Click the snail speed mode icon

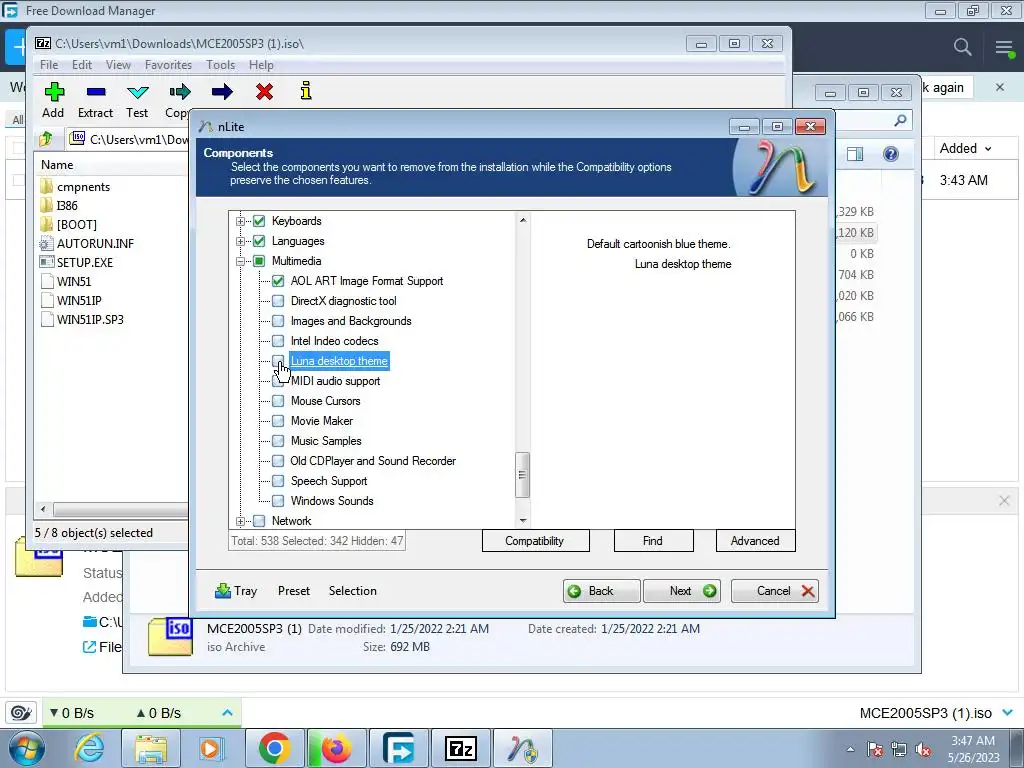tap(21, 712)
